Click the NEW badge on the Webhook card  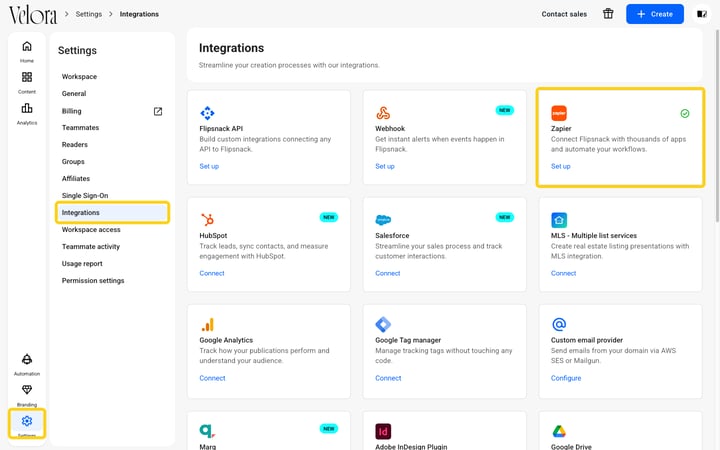coord(505,110)
